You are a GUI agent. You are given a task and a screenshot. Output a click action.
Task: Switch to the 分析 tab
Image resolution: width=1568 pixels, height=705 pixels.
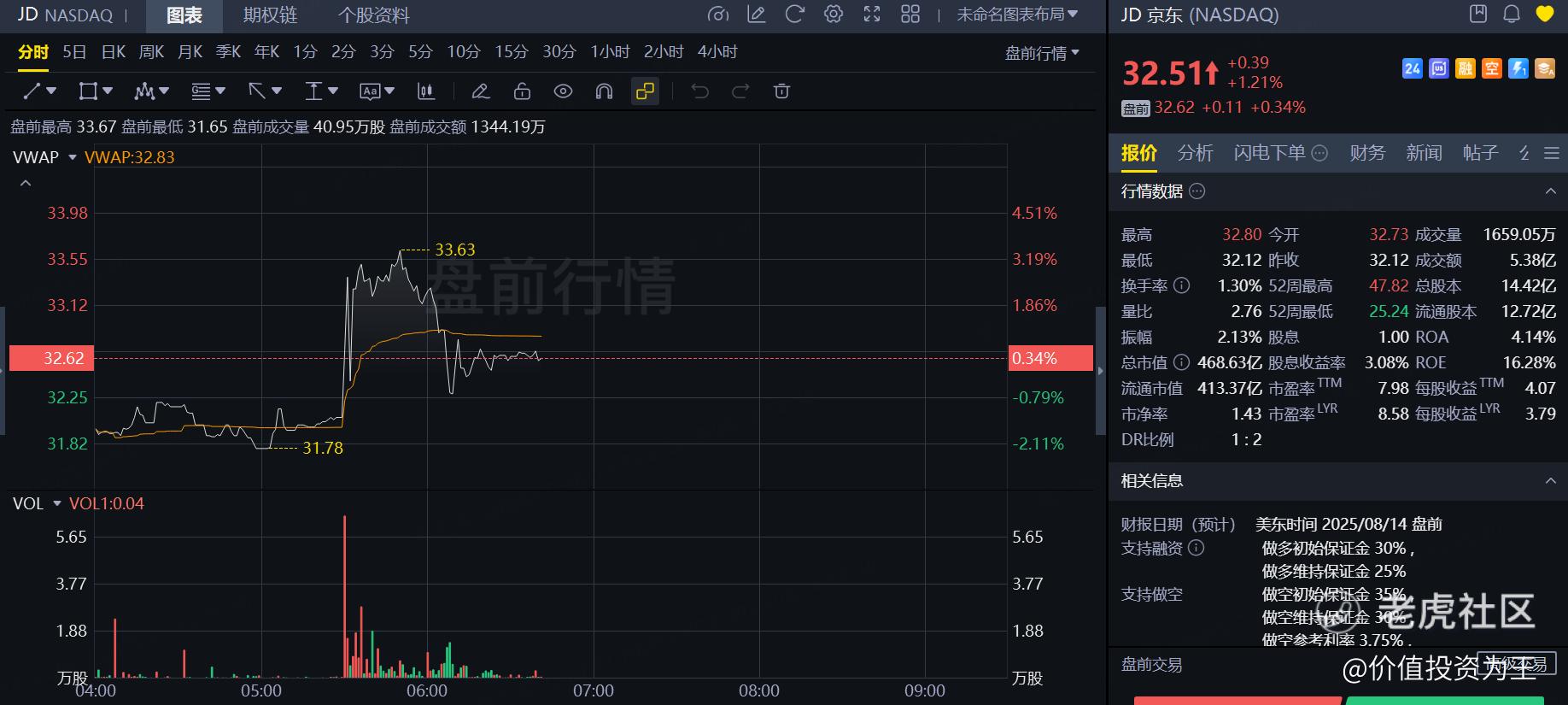click(1195, 153)
